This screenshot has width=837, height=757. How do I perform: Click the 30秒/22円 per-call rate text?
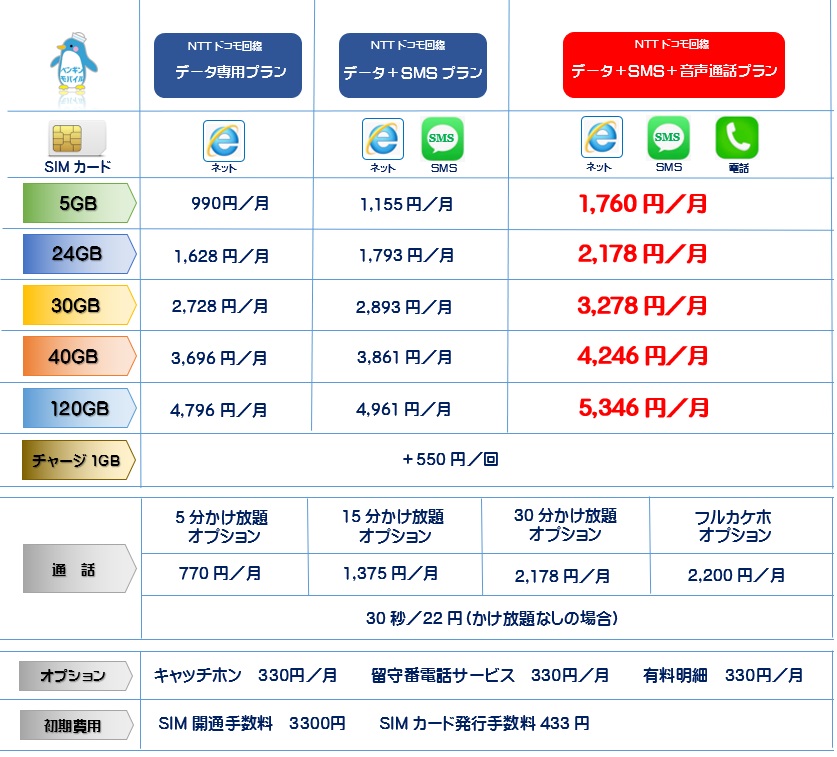492,618
